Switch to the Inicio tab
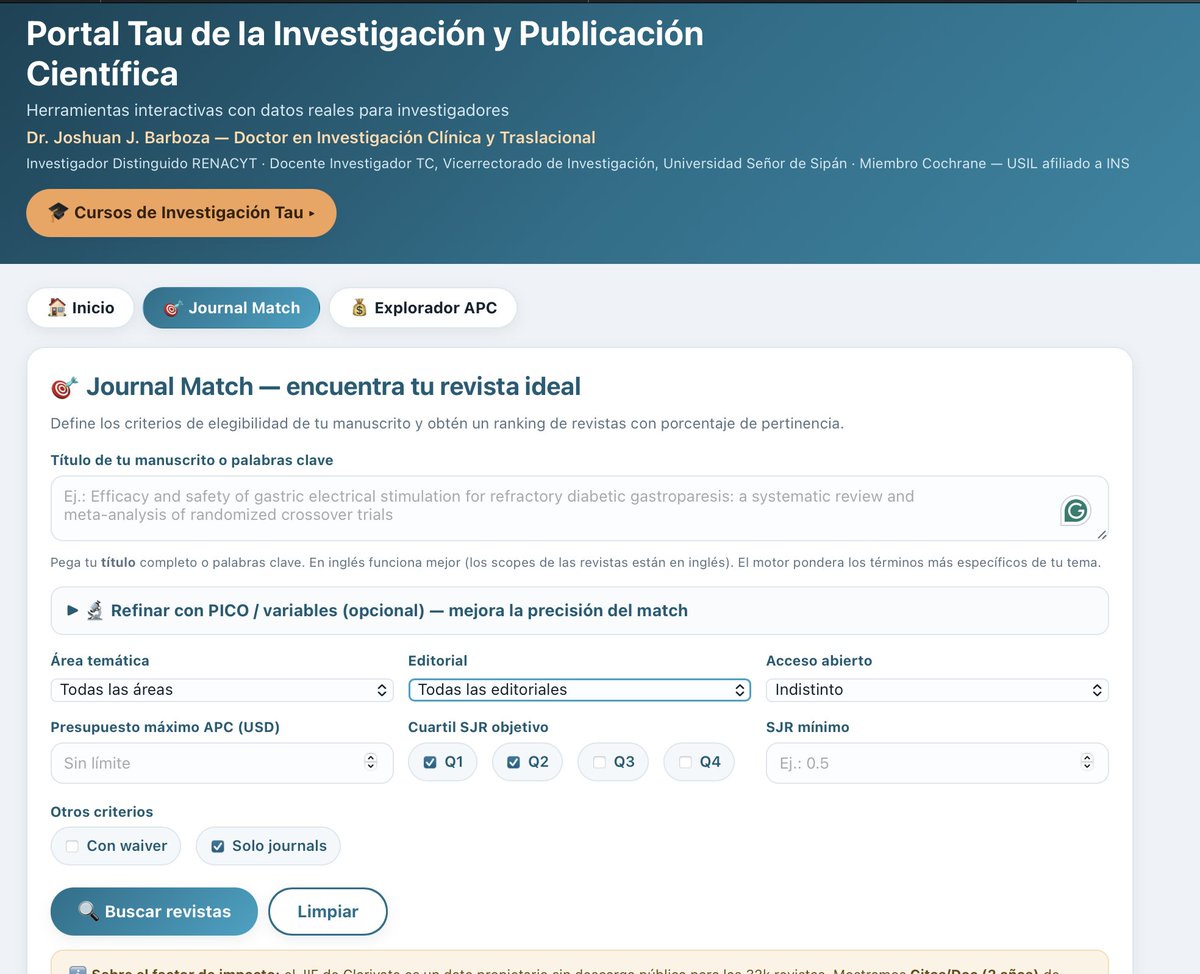Image resolution: width=1200 pixels, height=974 pixels. pos(80,308)
